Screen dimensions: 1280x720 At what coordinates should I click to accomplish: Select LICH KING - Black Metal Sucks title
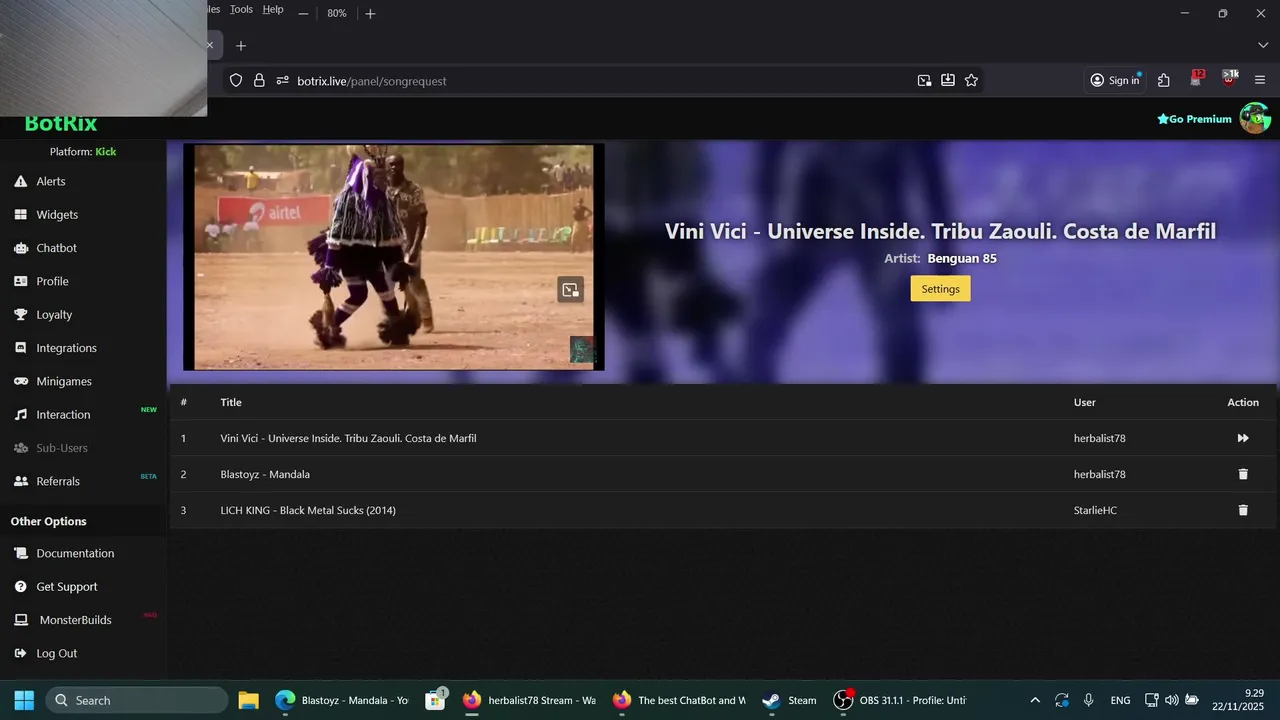308,510
